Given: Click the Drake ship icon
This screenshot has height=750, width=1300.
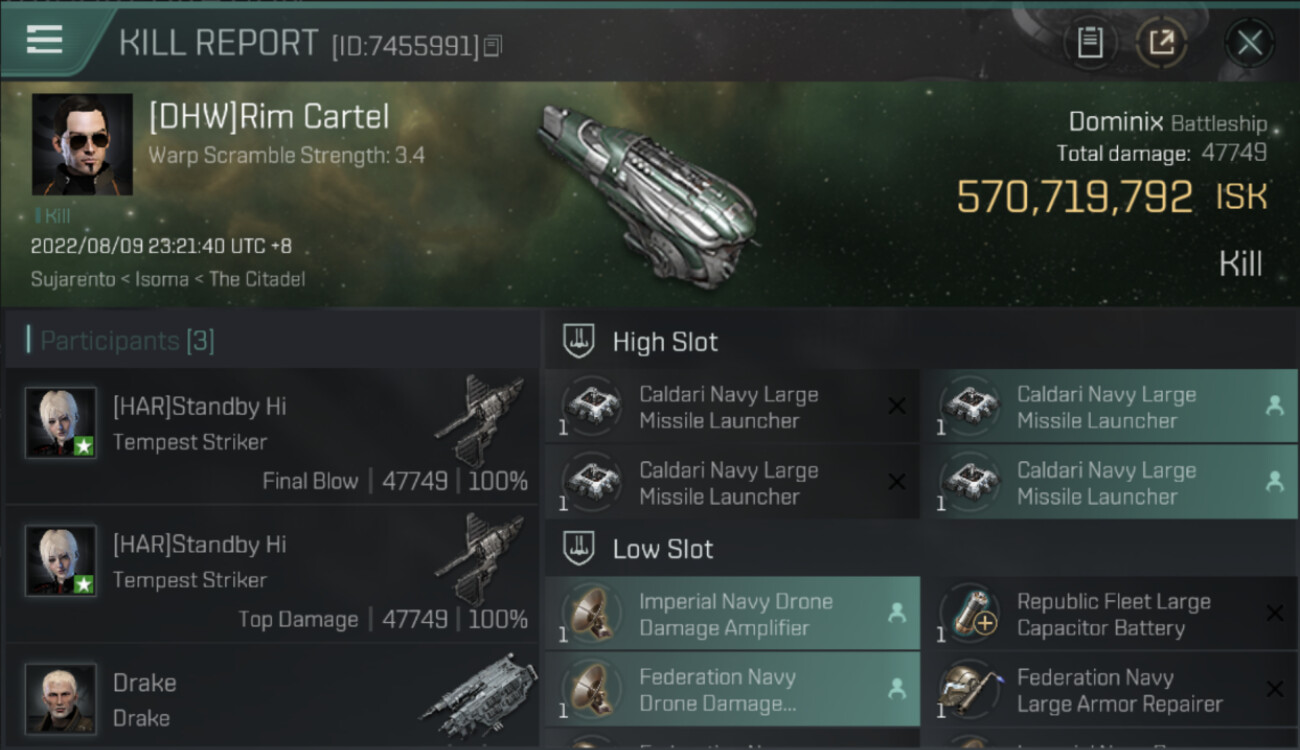Looking at the screenshot, I should pos(478,699).
